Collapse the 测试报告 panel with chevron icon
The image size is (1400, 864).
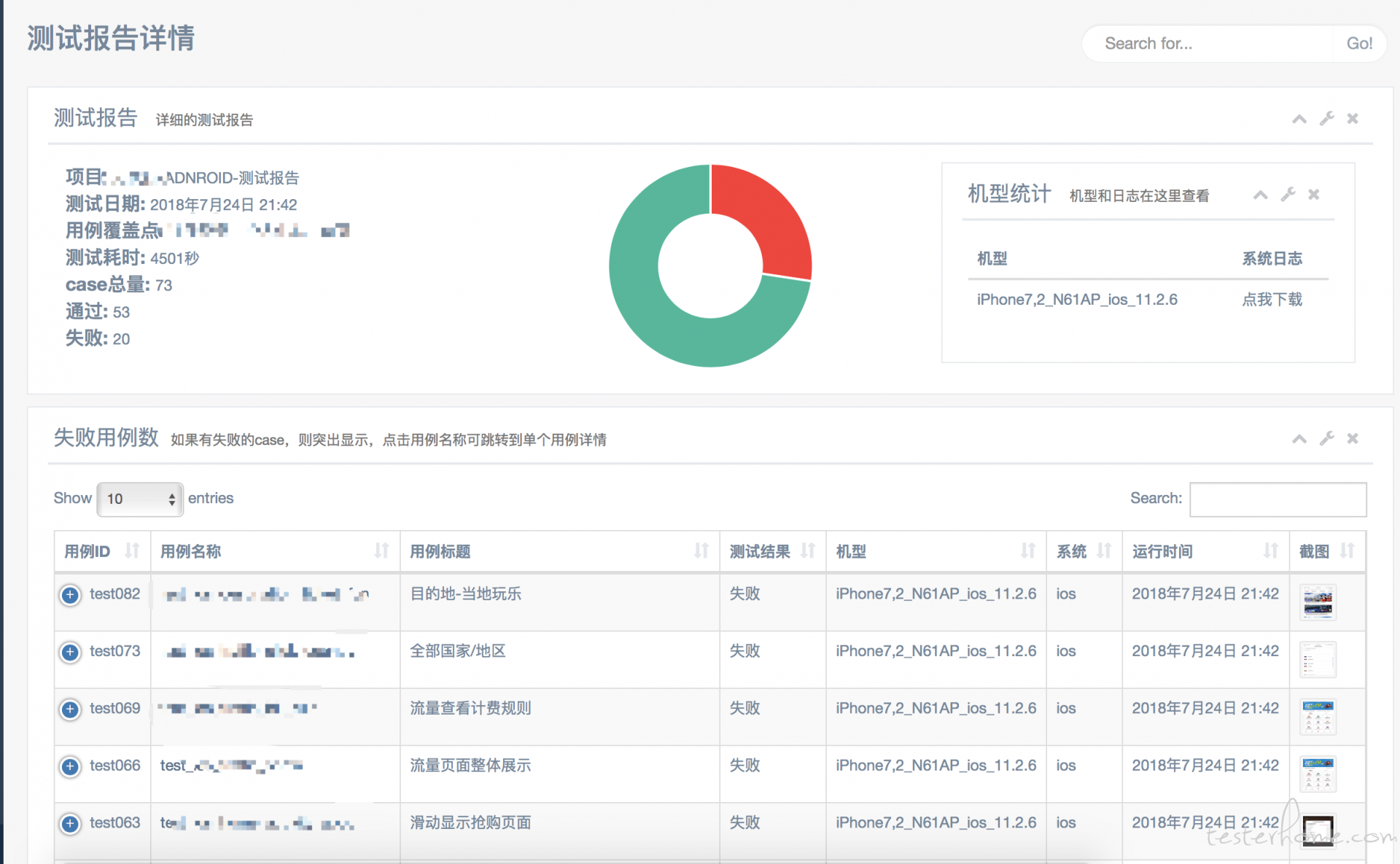1299,119
